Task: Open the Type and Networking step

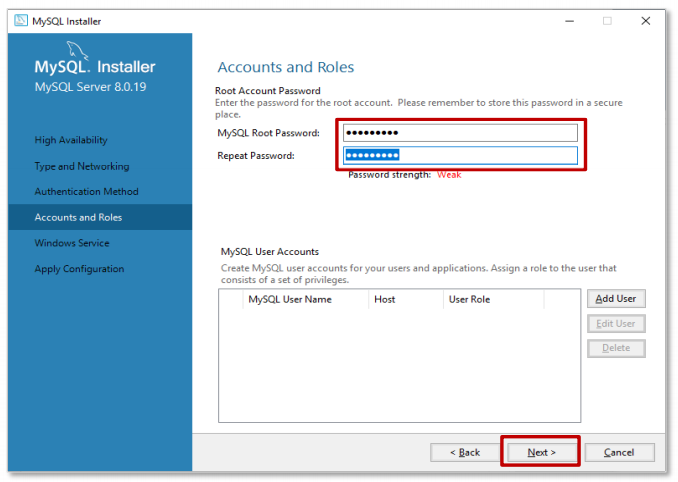Action: point(82,166)
